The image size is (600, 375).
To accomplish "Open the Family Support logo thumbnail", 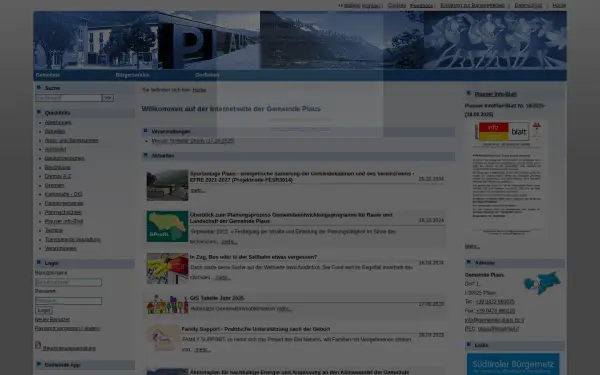I will [163, 338].
